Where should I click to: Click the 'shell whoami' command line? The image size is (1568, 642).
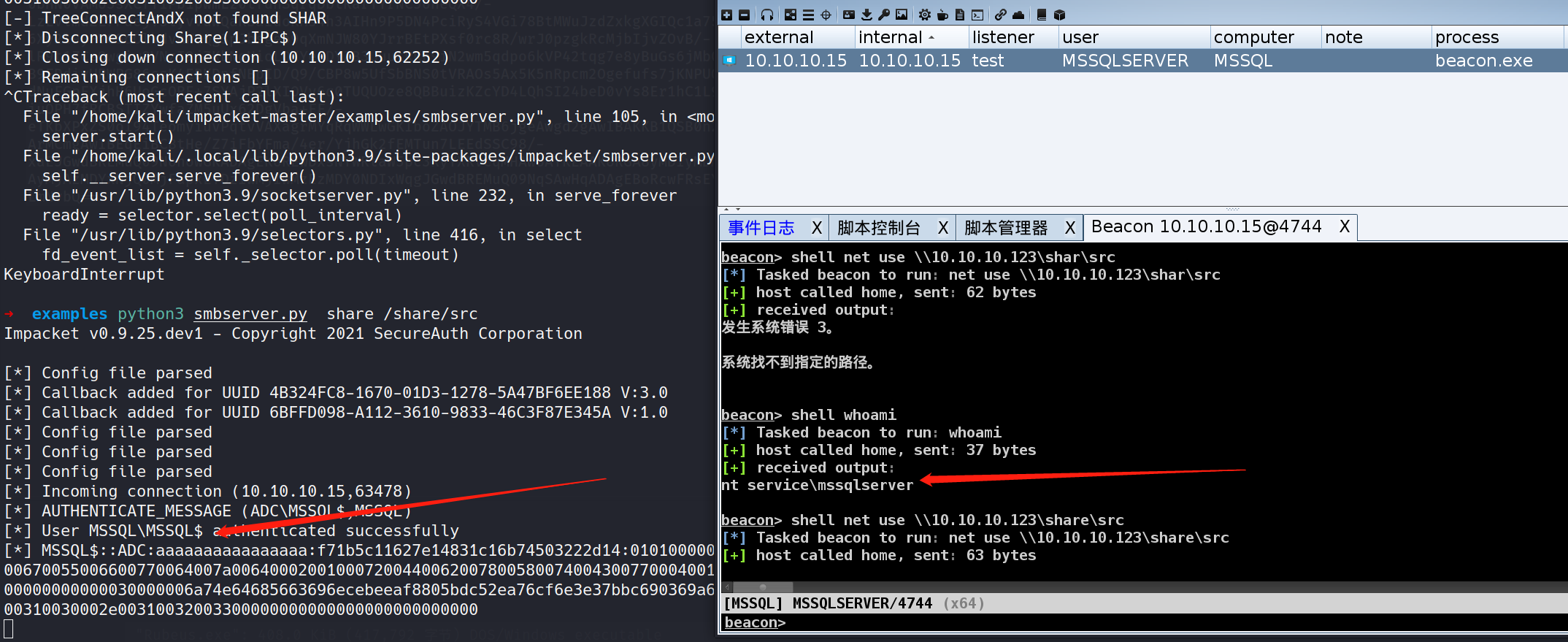coord(843,415)
